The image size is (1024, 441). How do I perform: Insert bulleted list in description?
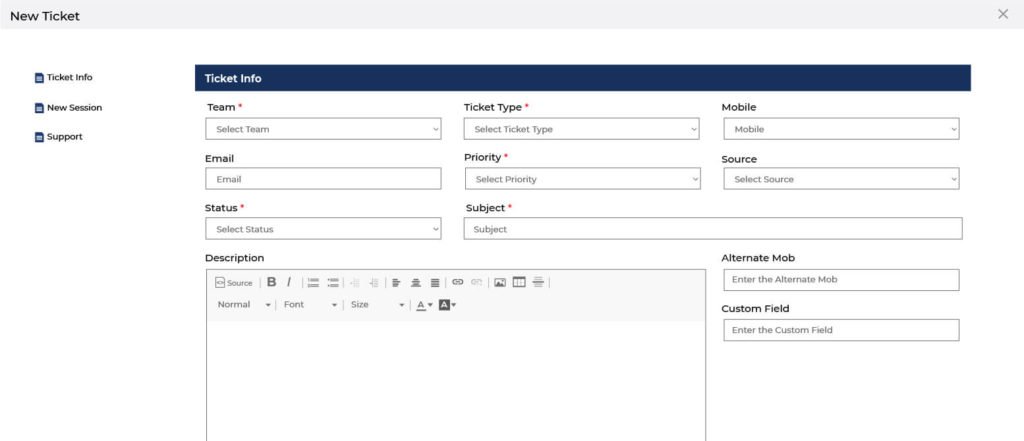pyautogui.click(x=333, y=283)
